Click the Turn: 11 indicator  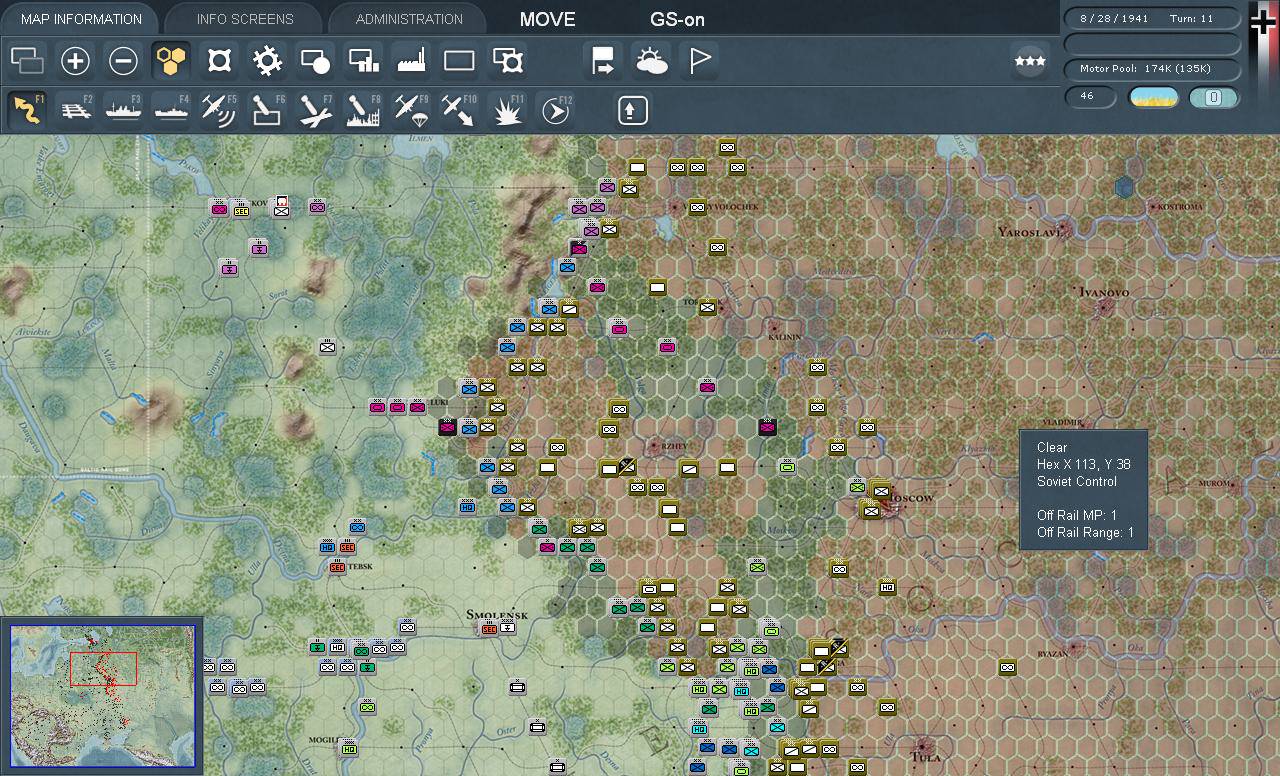pyautogui.click(x=1189, y=19)
